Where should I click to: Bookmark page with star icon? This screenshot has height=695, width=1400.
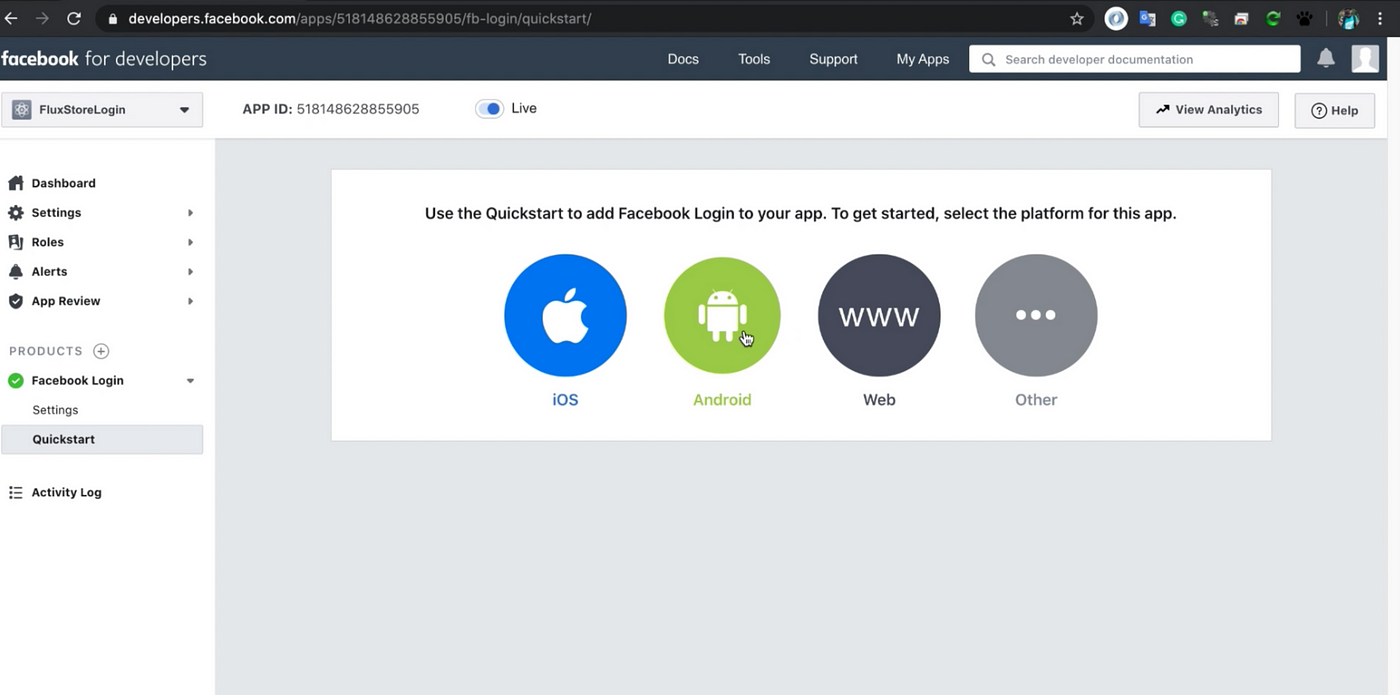[x=1077, y=18]
